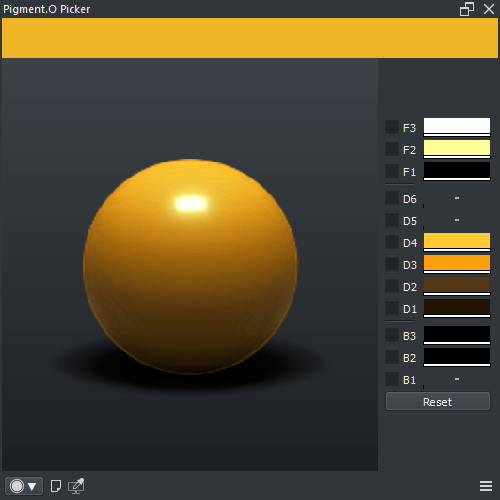Select the dark brown D1 swatch

tap(457, 308)
